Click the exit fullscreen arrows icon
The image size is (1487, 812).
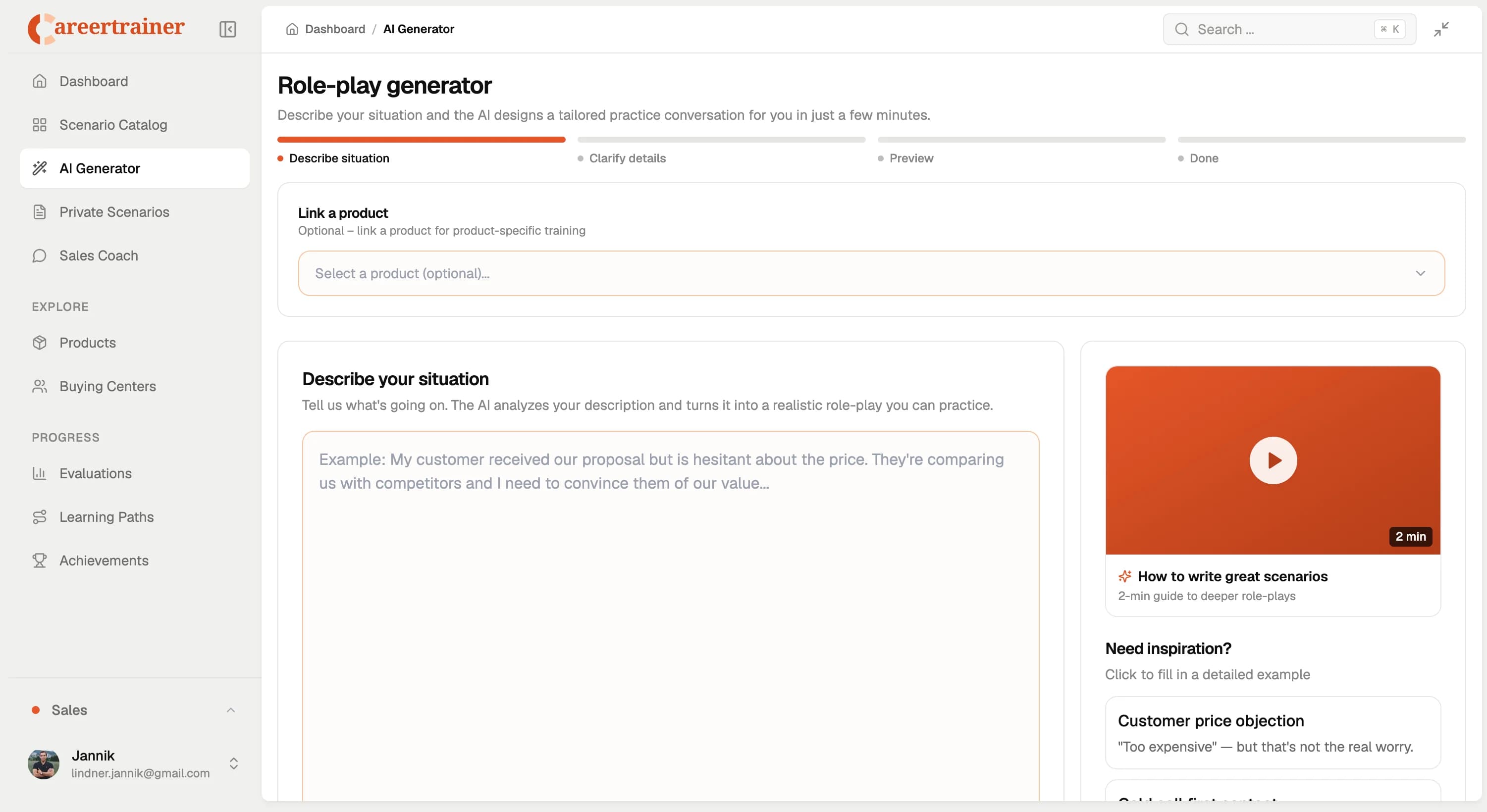click(1441, 29)
